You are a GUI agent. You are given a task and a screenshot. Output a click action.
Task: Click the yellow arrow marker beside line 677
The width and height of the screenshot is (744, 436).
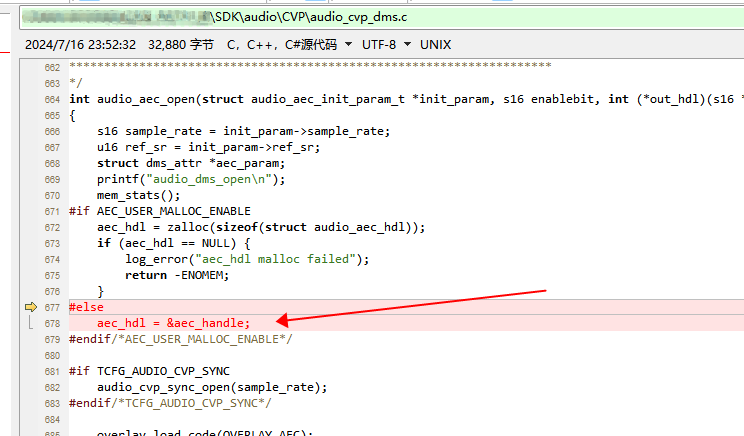click(30, 307)
